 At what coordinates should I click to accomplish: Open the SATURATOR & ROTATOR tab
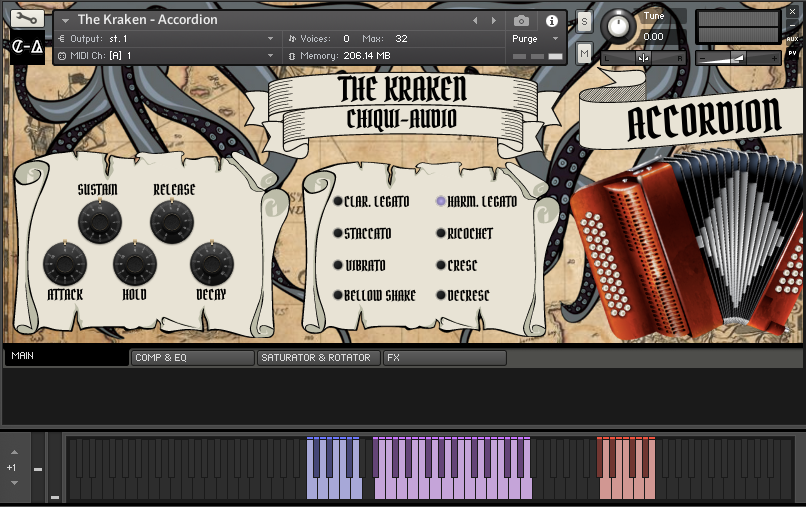pyautogui.click(x=318, y=358)
